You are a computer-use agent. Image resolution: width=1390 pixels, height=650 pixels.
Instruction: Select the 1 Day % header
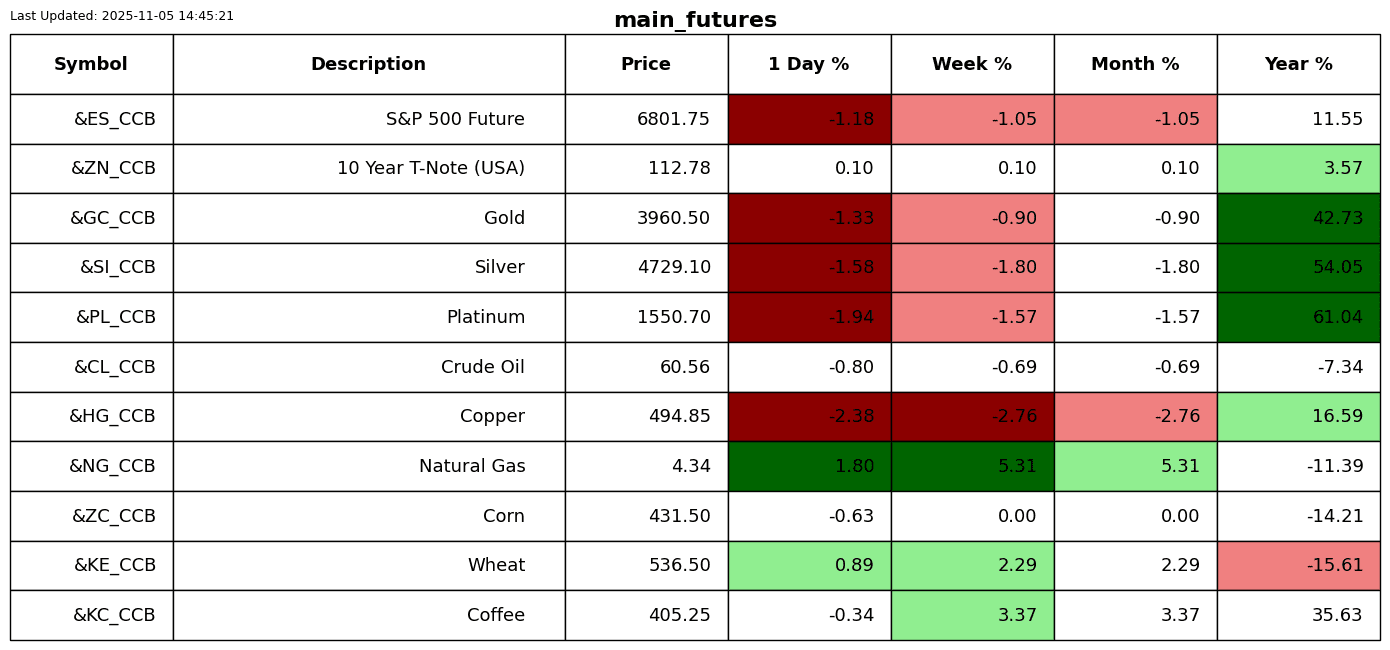[x=809, y=64]
